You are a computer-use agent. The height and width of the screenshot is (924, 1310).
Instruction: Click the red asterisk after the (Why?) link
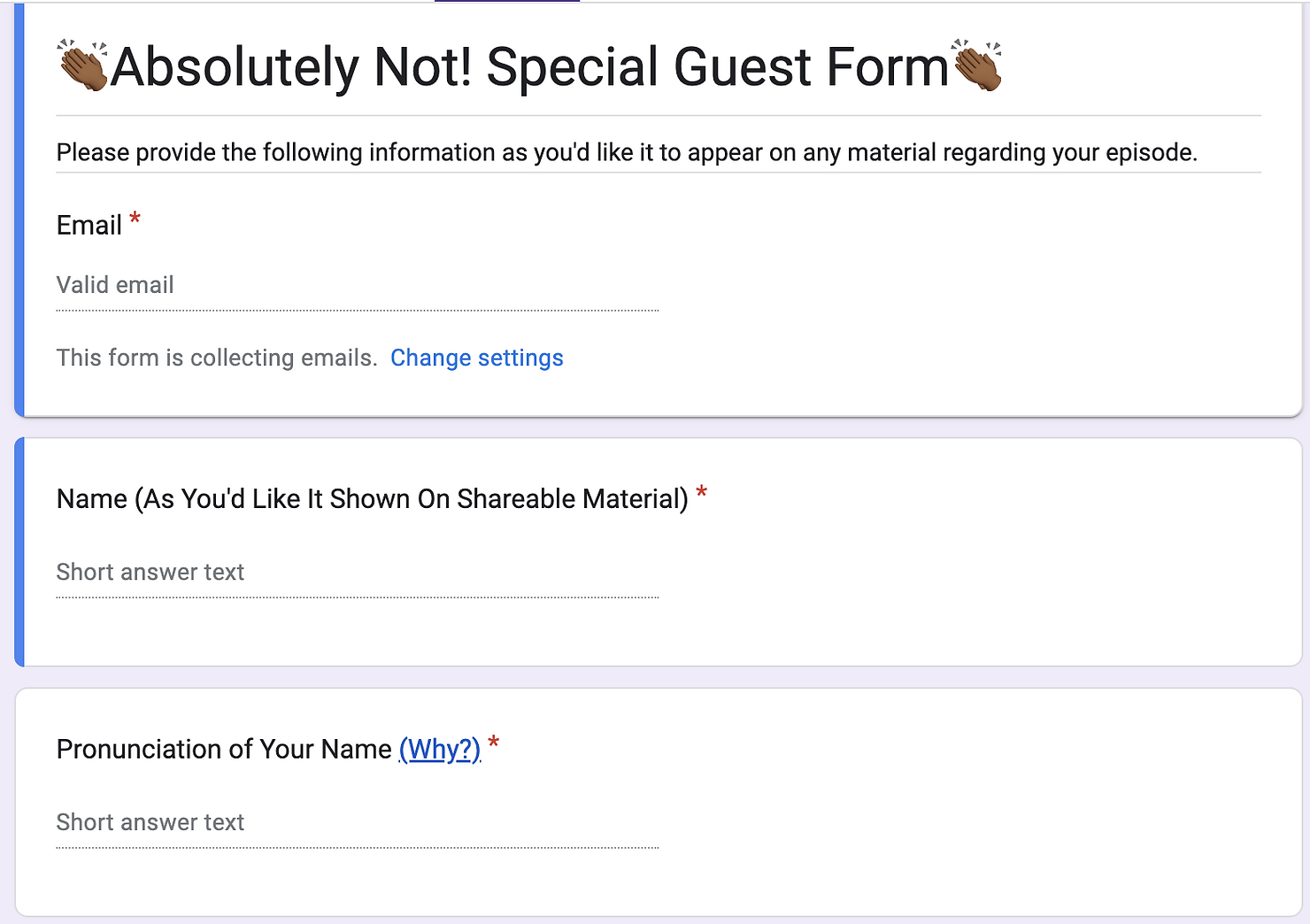pos(494,743)
